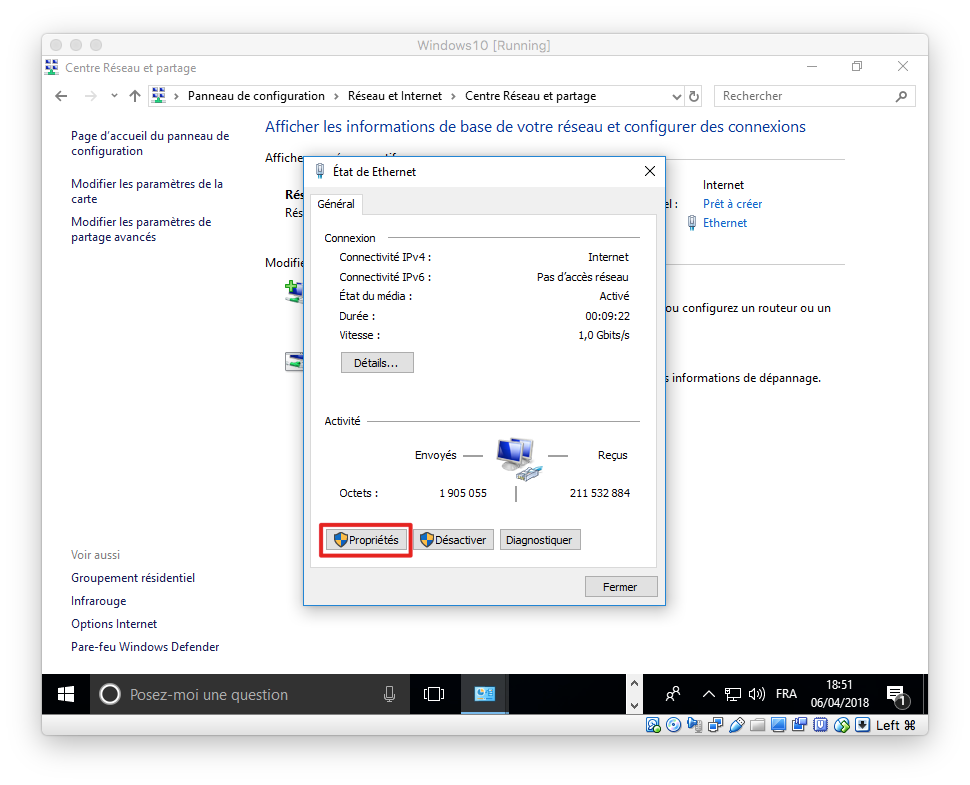This screenshot has width=970, height=785.
Task: Click the network computers activity icon
Action: (518, 458)
